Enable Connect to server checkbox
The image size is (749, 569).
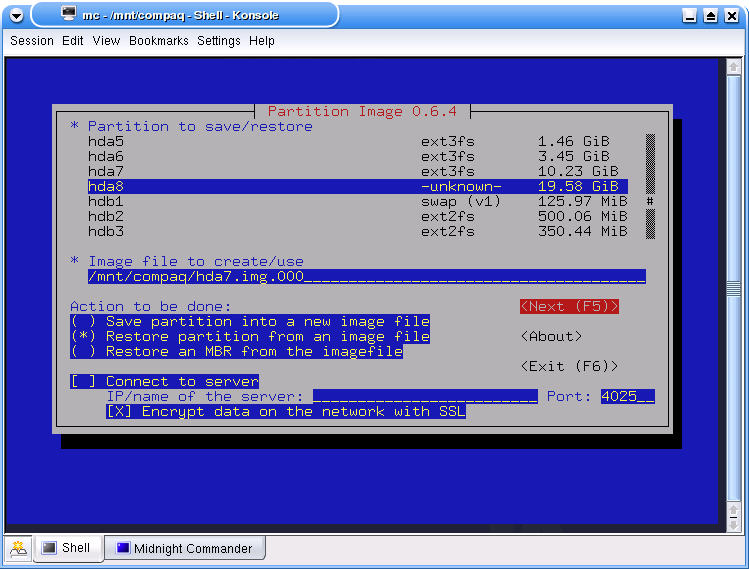pos(164,381)
